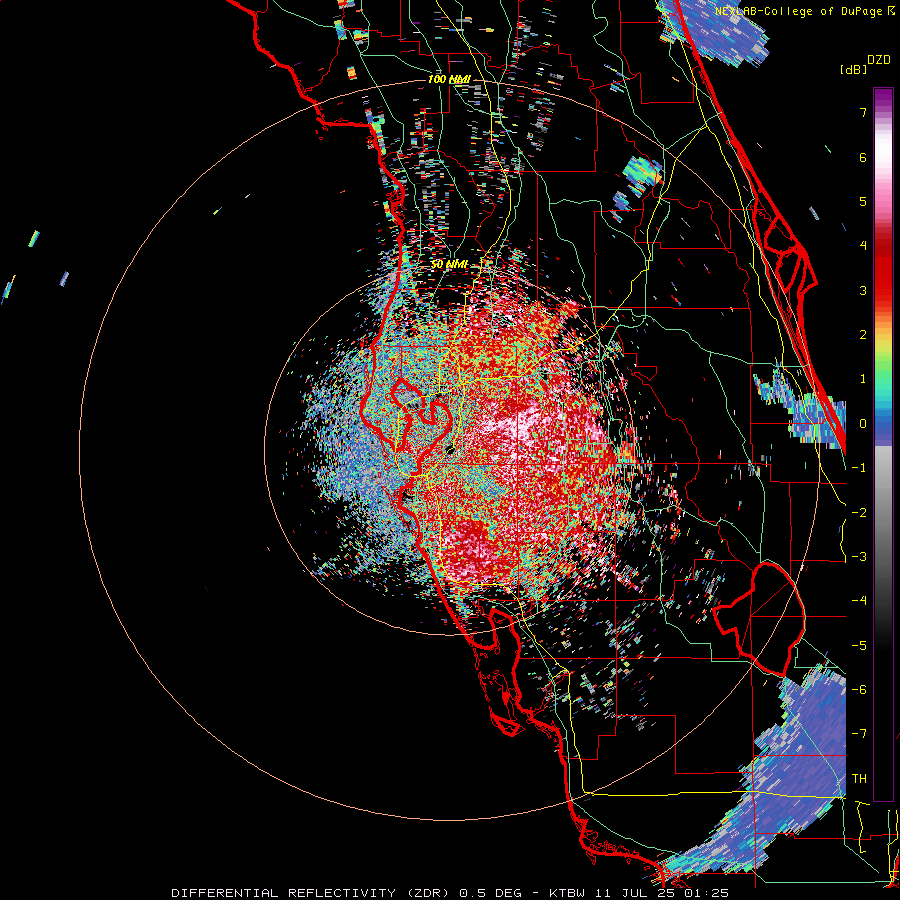900x900 pixels.
Task: Click the '5' value on color scale
Action: [x=863, y=201]
